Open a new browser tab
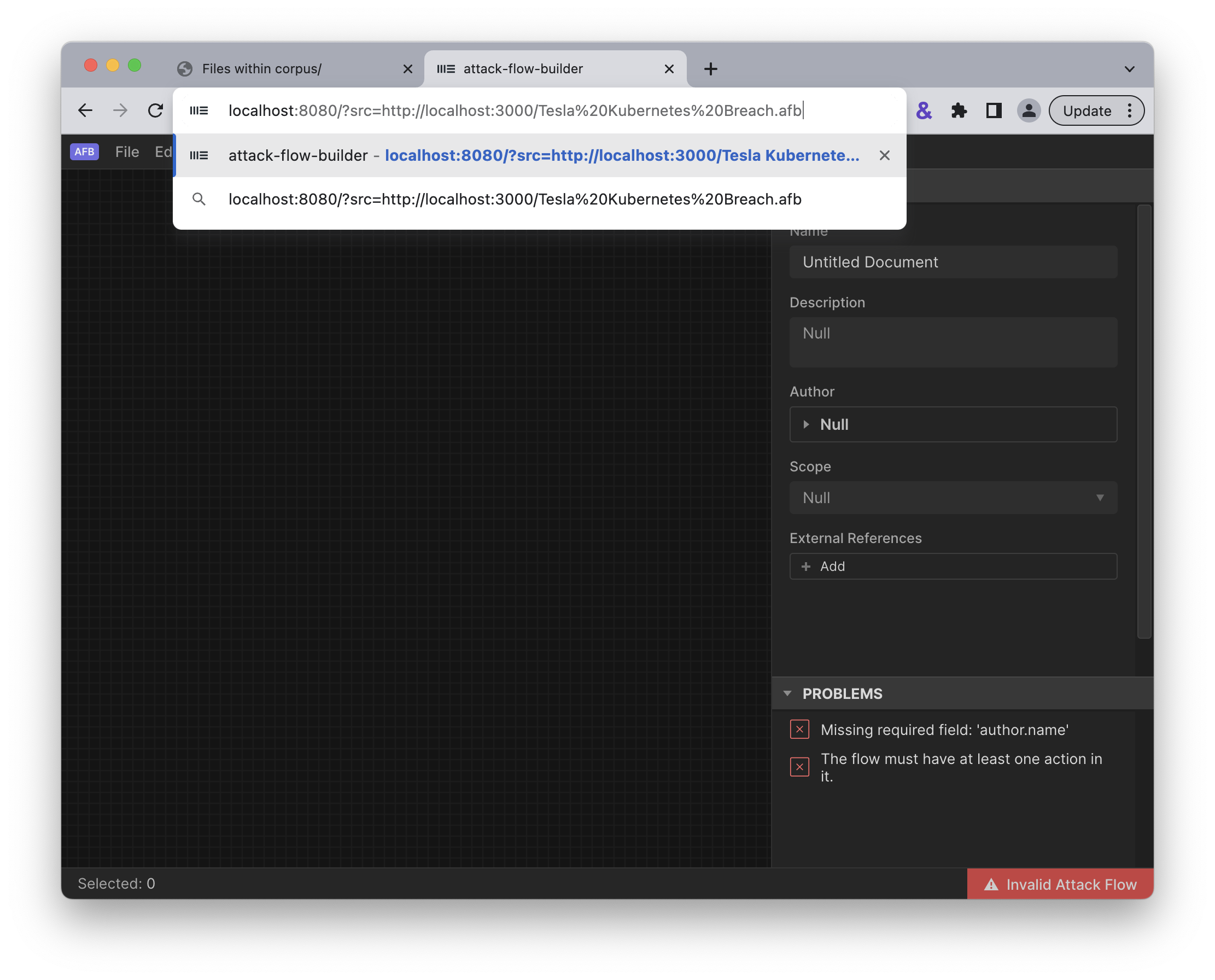 pos(710,69)
